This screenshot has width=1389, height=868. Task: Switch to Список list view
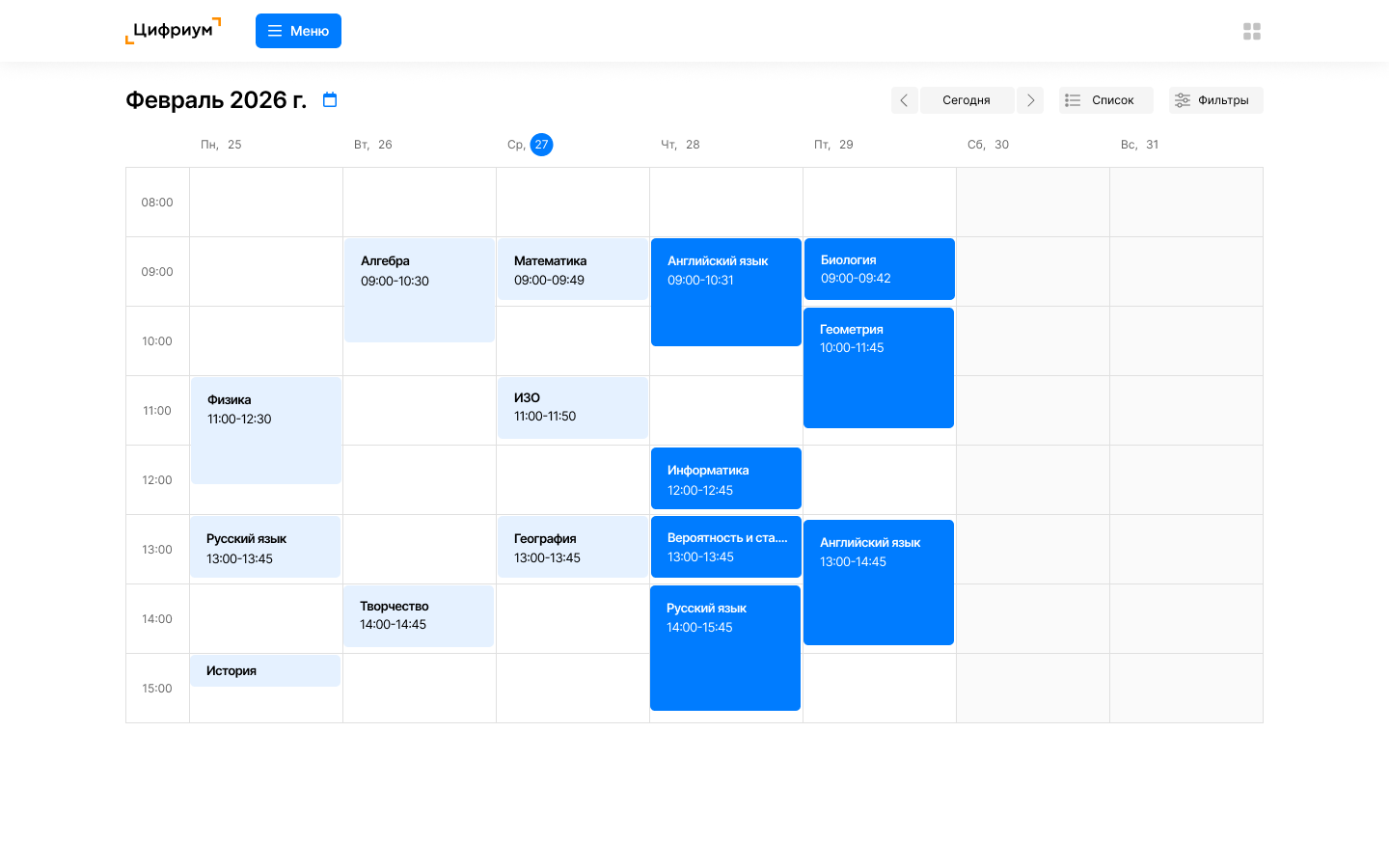(x=1105, y=100)
